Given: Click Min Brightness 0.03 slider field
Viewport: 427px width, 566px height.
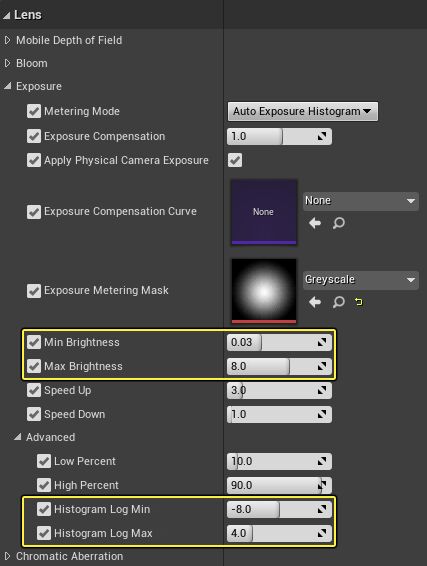Looking at the screenshot, I should point(279,342).
